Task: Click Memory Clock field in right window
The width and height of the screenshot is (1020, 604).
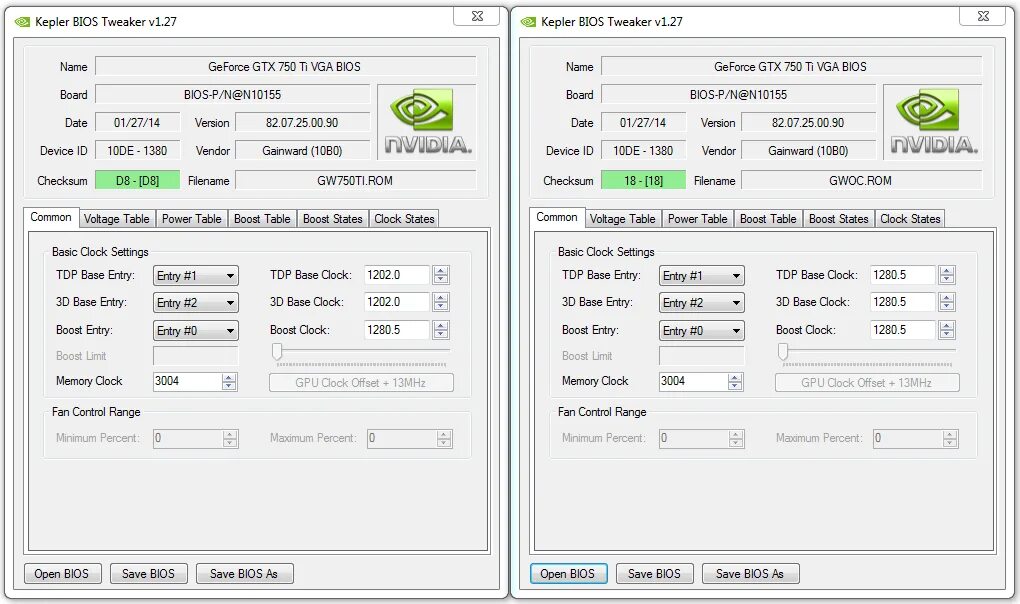Action: (x=693, y=382)
